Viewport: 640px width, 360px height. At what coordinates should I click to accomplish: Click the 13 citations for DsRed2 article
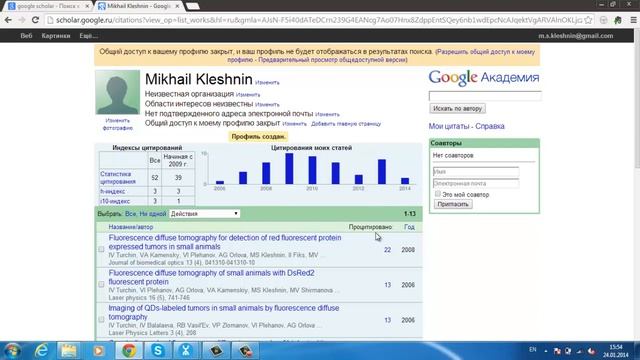[x=387, y=285]
